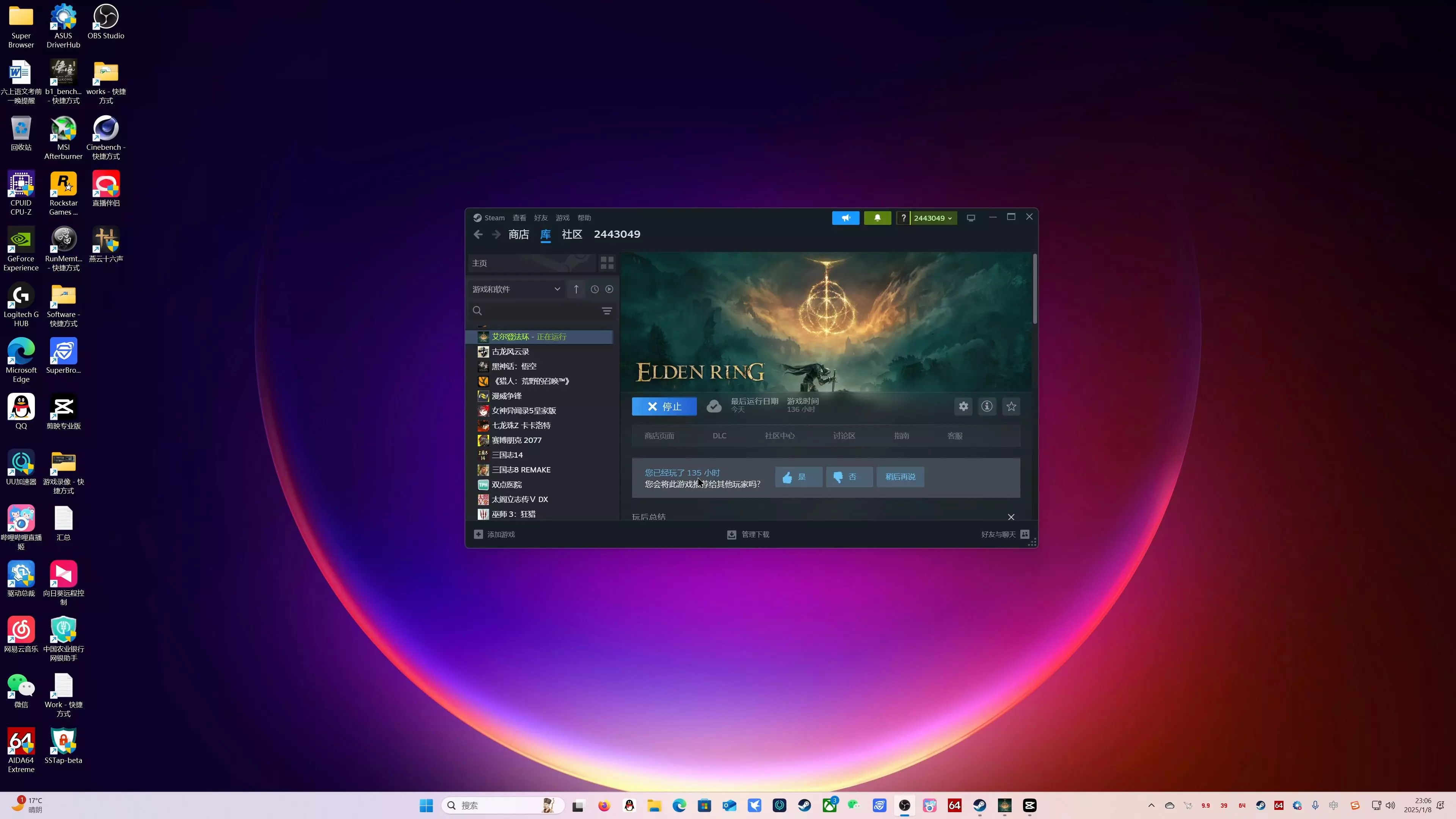Open MSI Afterburner desktop icon
This screenshot has width=1456, height=819.
point(63,138)
